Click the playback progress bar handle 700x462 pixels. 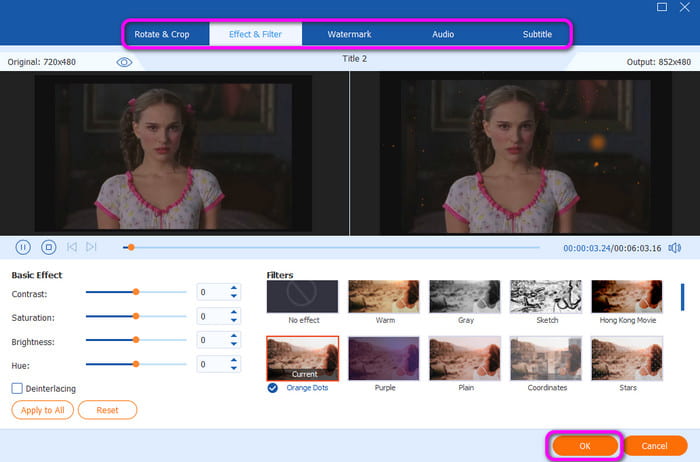[x=131, y=247]
